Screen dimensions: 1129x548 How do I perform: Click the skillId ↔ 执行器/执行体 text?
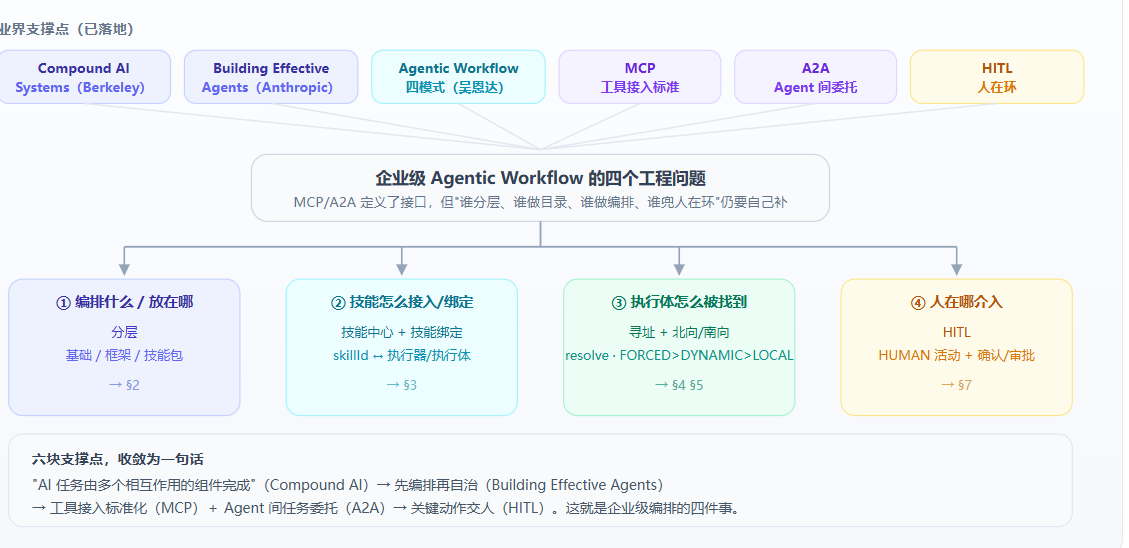tap(402, 356)
